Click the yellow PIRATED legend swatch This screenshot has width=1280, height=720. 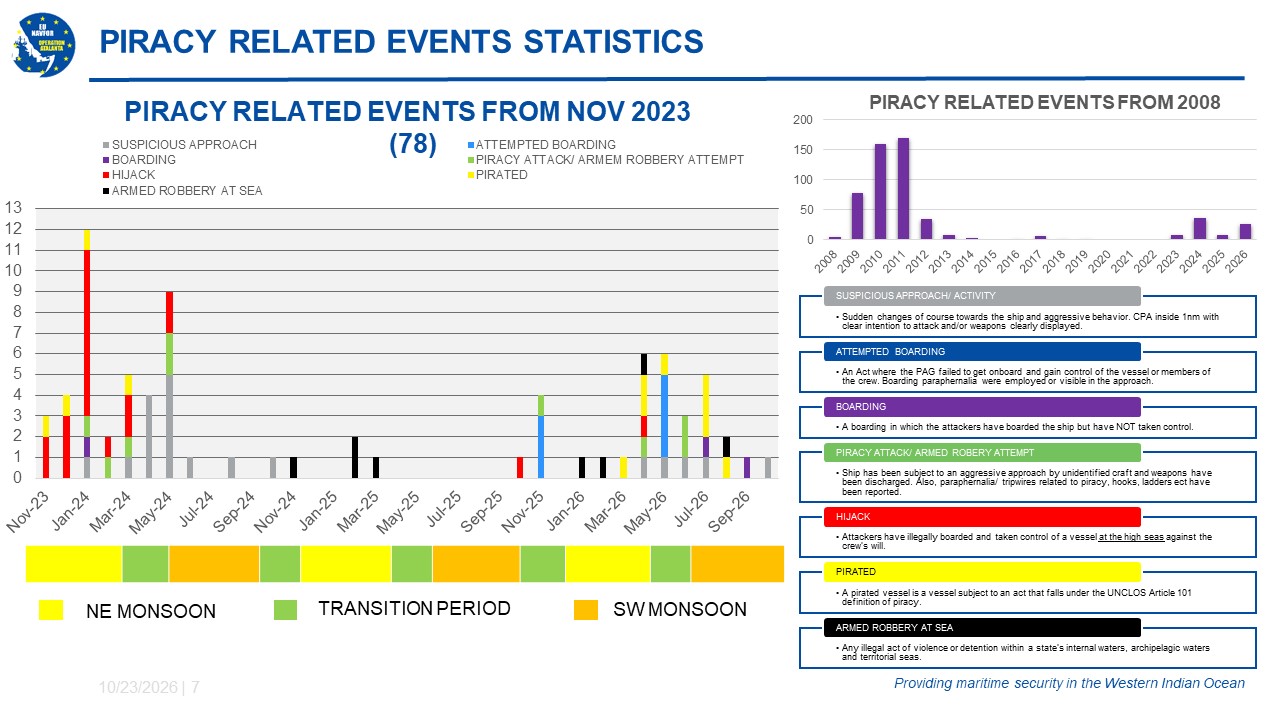click(469, 176)
